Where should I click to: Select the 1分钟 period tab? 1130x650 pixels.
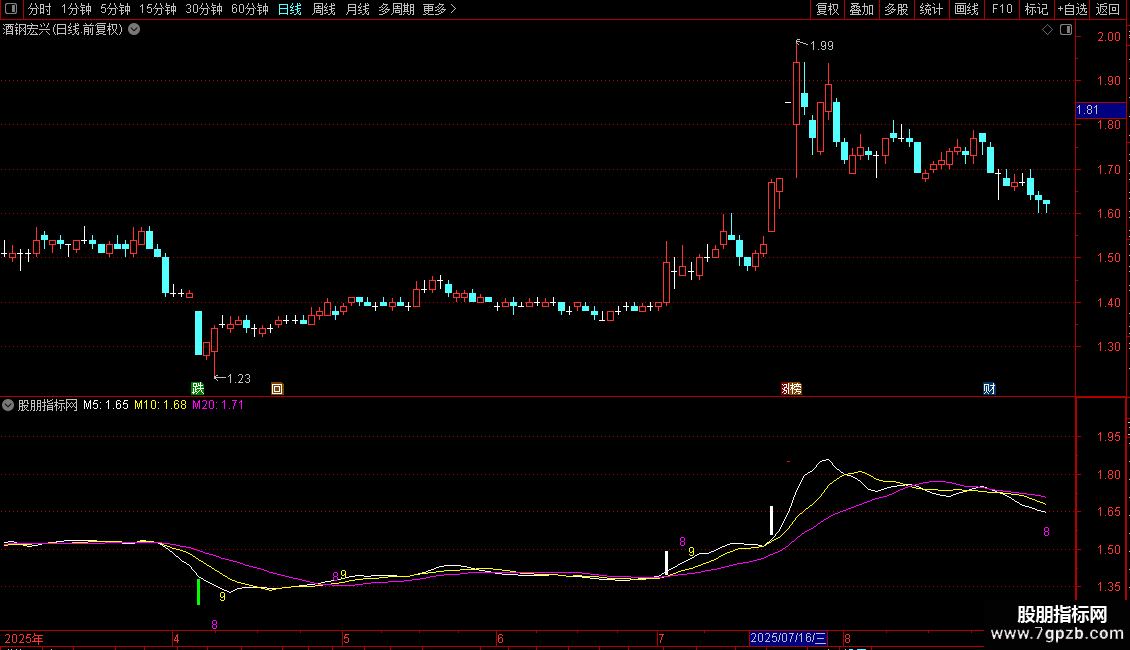(x=76, y=9)
